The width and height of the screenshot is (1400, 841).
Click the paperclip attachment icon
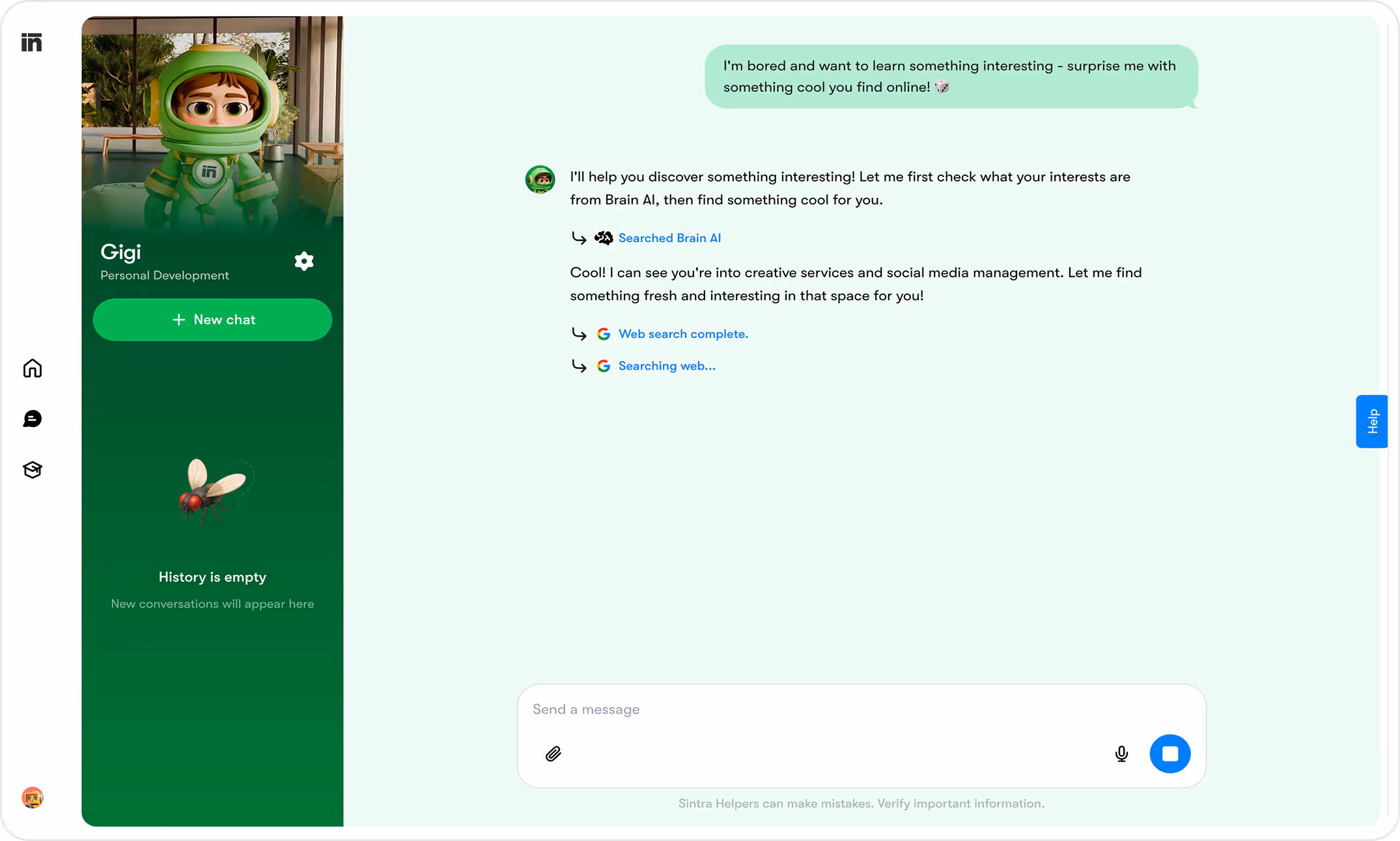553,754
